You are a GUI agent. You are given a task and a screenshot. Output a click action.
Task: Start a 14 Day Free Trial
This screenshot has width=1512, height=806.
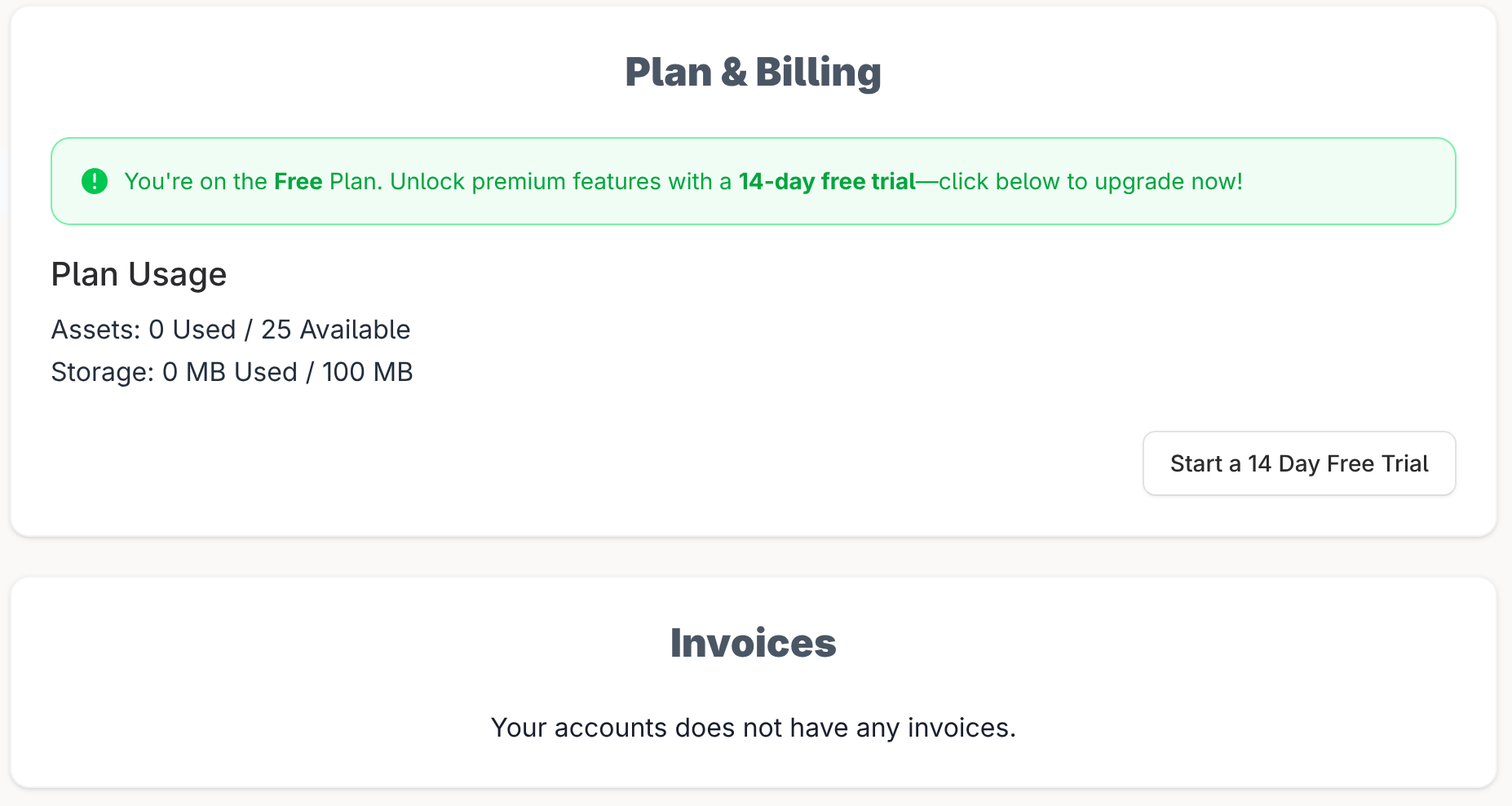click(1299, 463)
